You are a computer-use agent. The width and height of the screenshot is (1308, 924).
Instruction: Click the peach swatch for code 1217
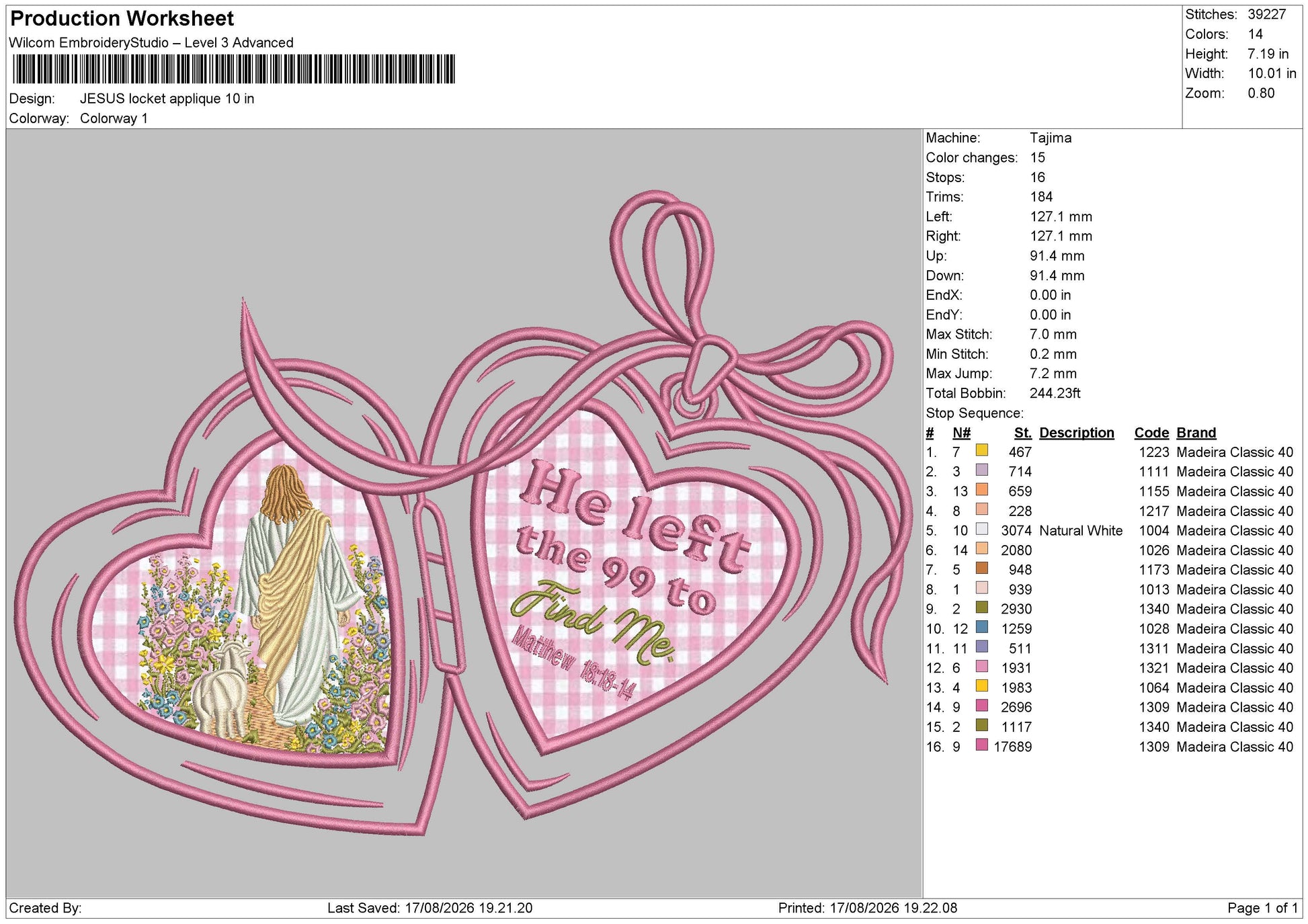pyautogui.click(x=982, y=509)
